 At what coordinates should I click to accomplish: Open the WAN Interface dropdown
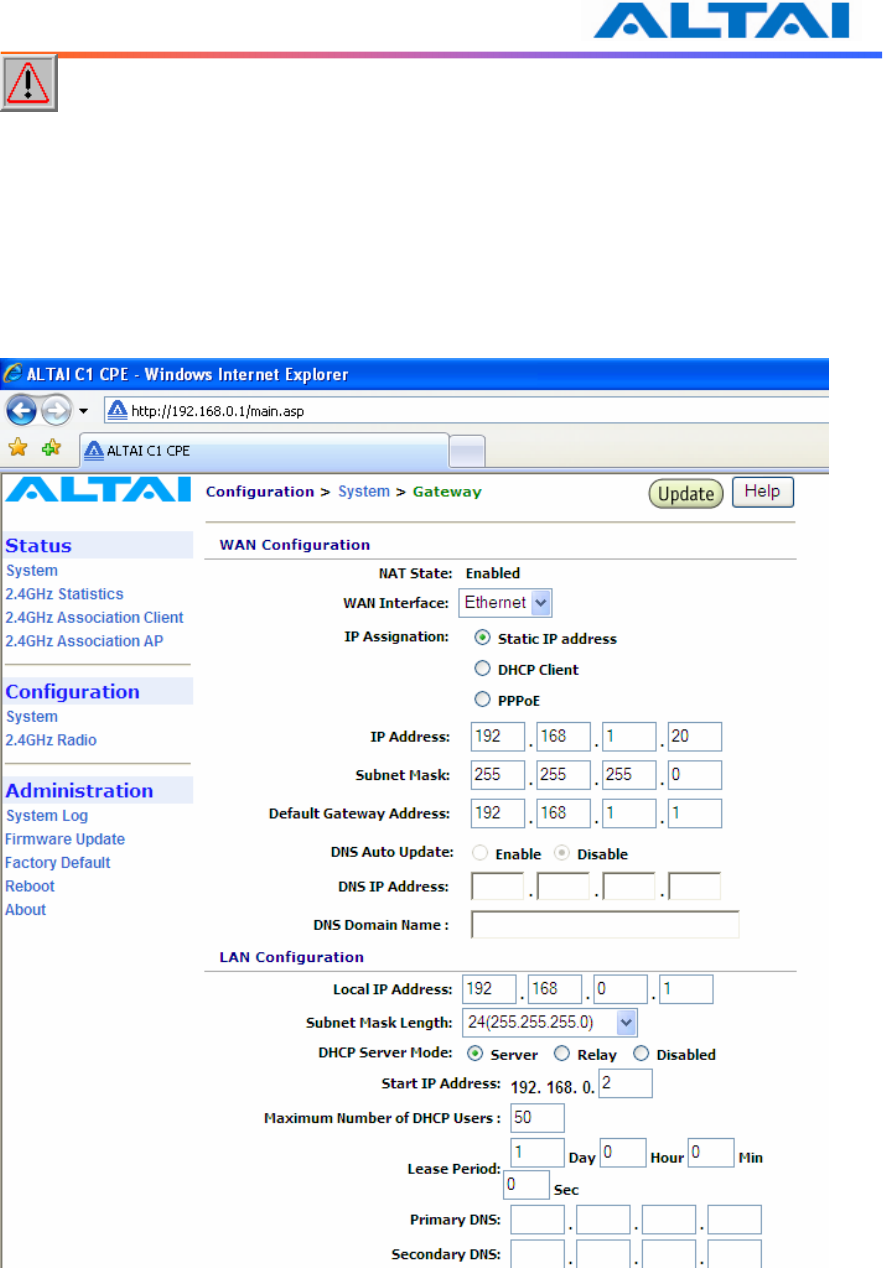click(505, 603)
